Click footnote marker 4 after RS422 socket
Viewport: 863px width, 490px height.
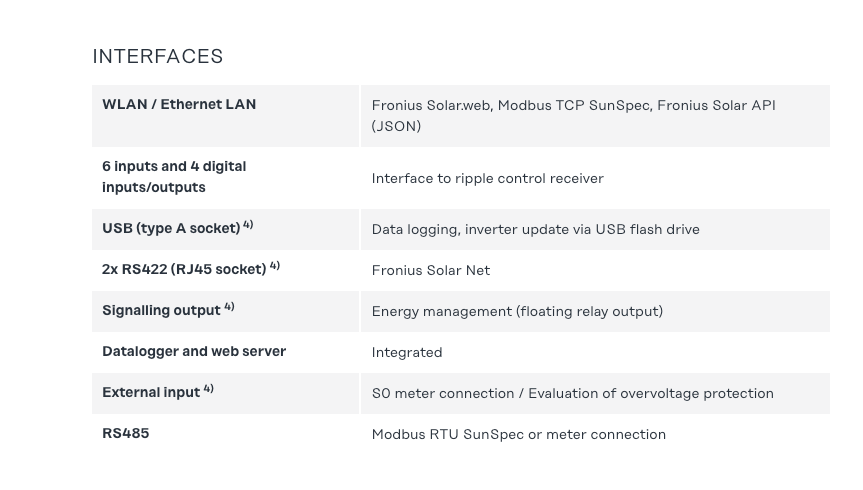point(275,266)
